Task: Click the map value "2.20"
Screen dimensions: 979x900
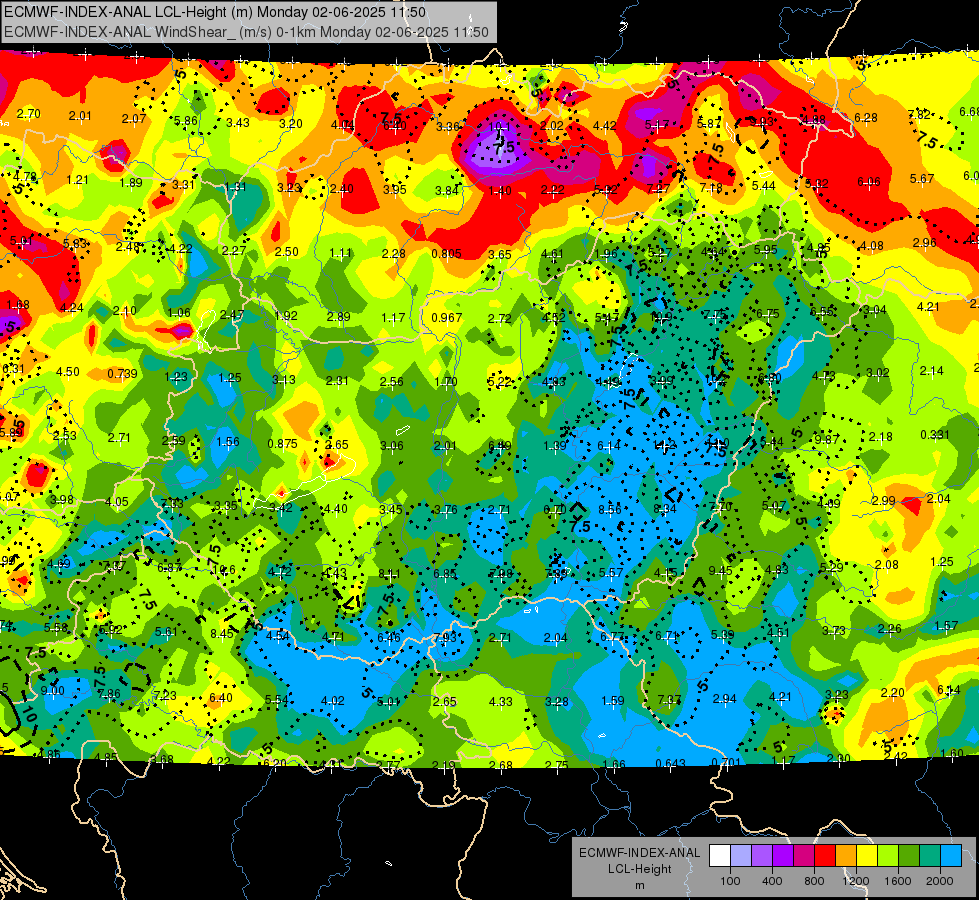Action: point(892,693)
